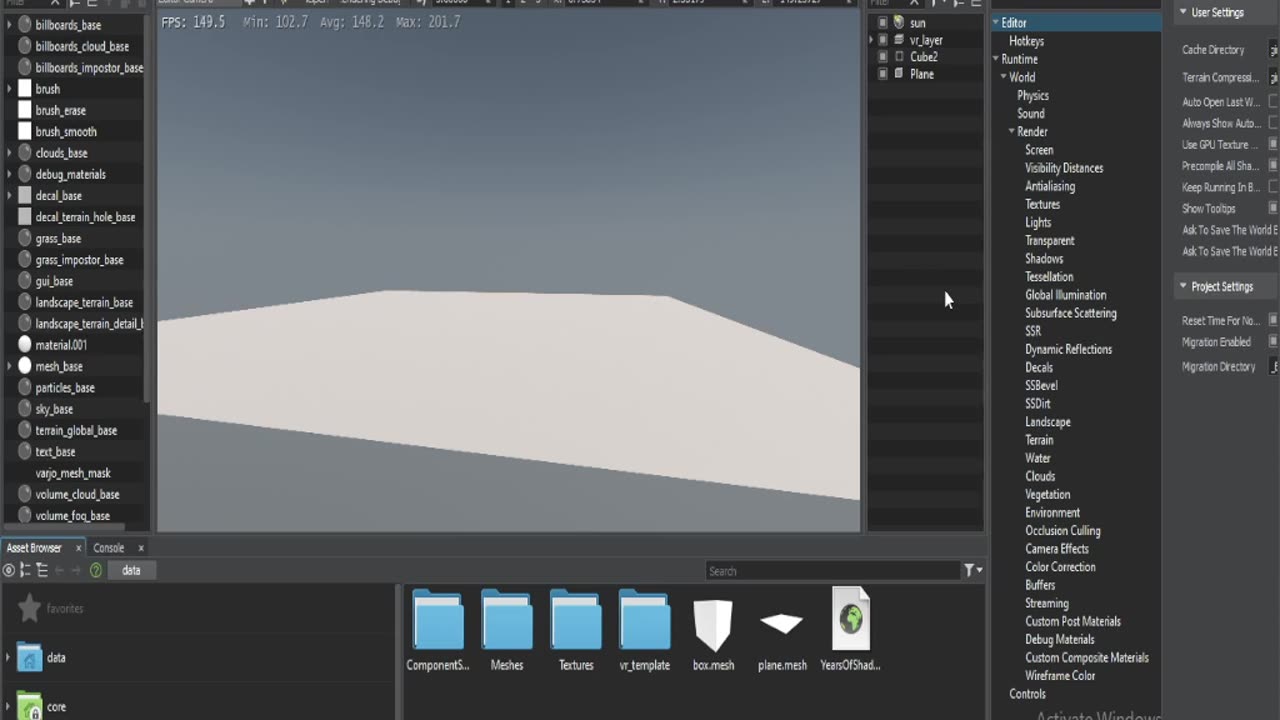Select the YearsOfShad... world file
The image size is (1280, 720).
tap(851, 620)
